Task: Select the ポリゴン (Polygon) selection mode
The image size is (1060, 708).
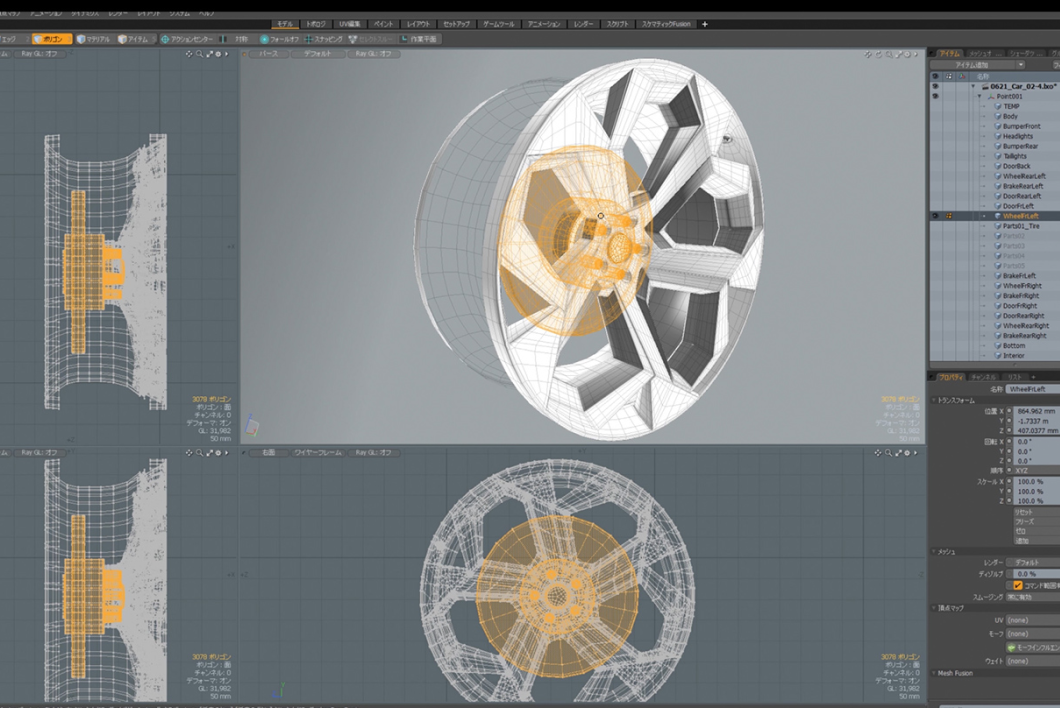Action: tap(51, 39)
